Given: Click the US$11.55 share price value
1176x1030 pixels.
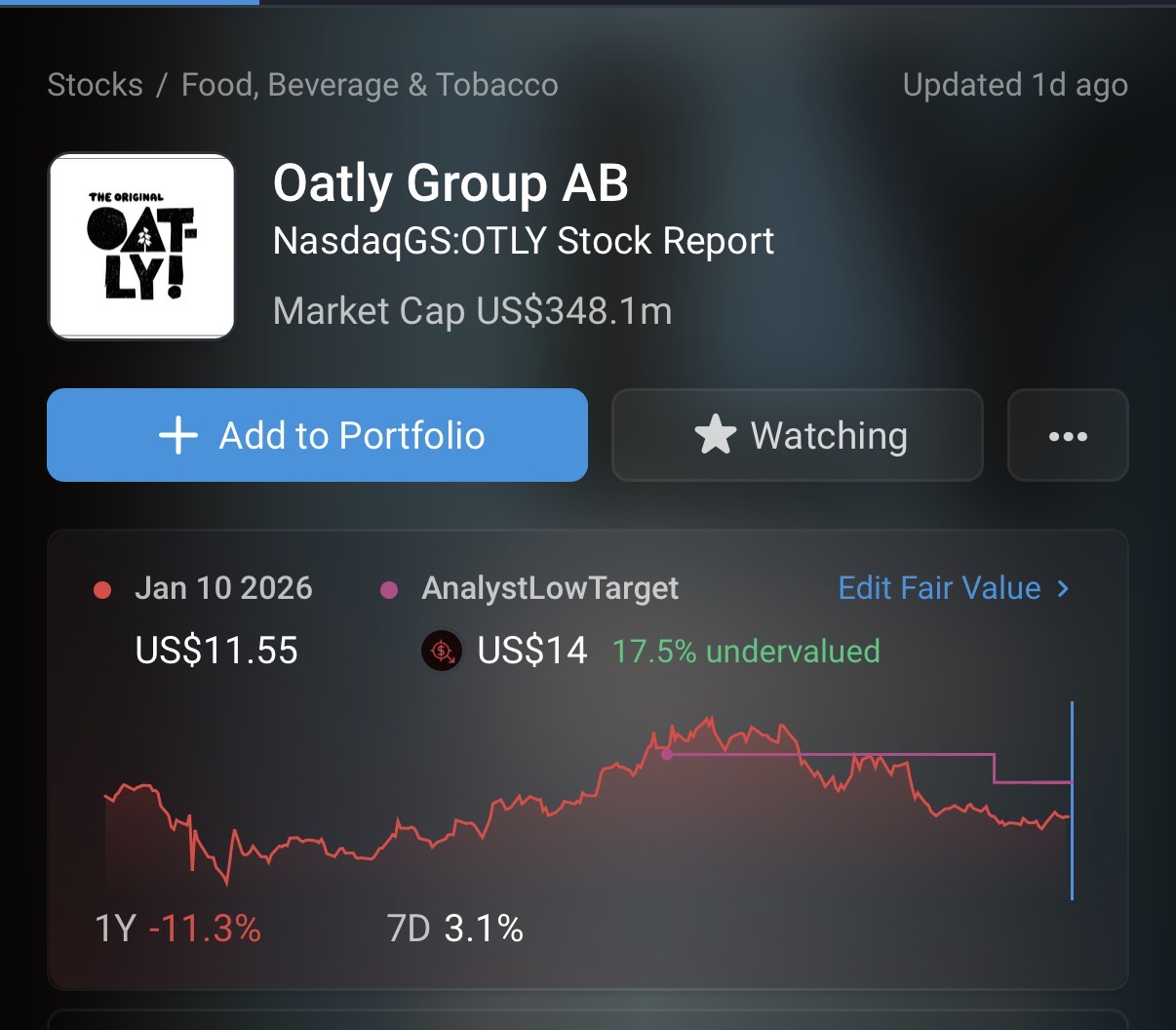Looking at the screenshot, I should (x=216, y=651).
